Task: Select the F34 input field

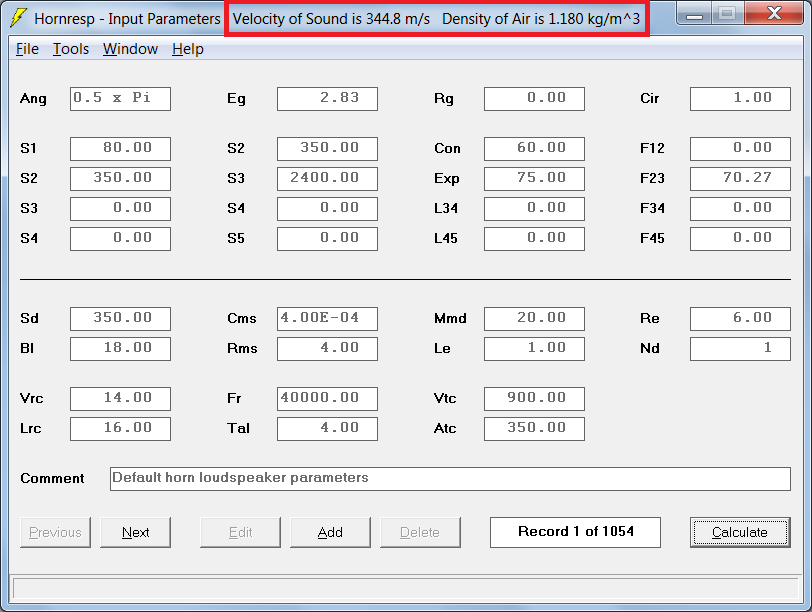Action: [x=740, y=209]
